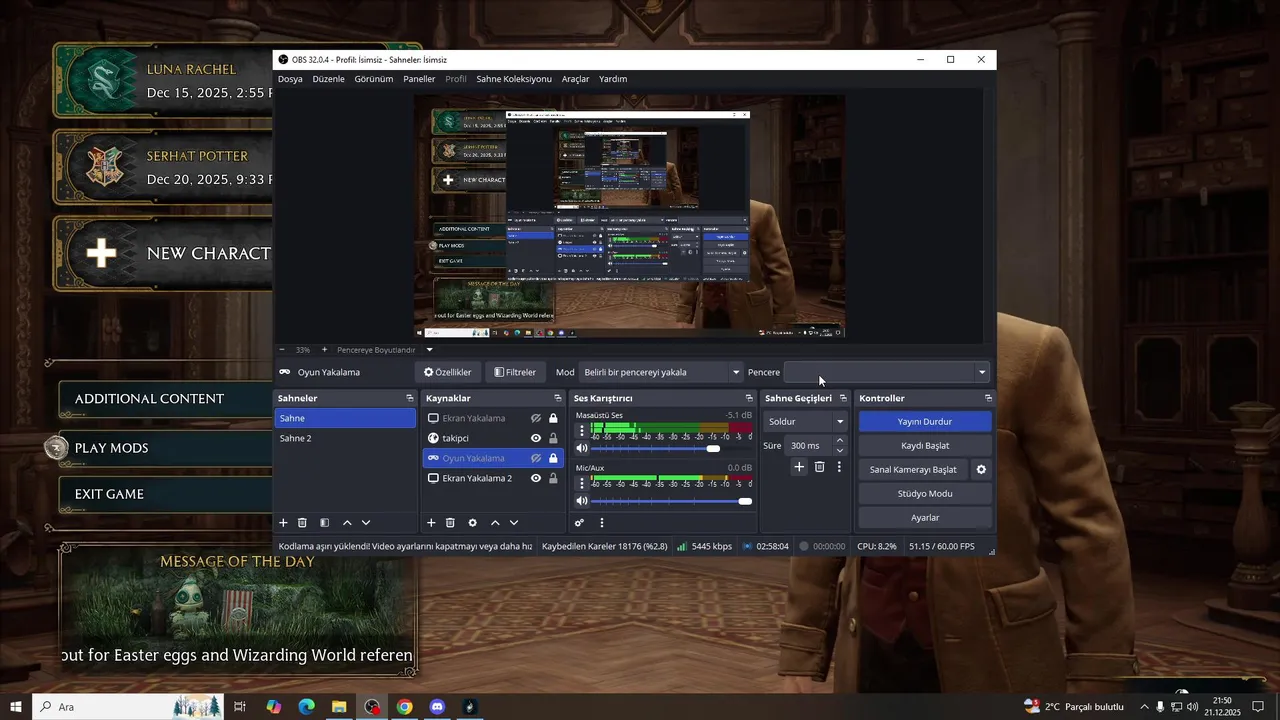This screenshot has width=1280, height=720.
Task: Open the Dosya menu
Action: coord(290,79)
